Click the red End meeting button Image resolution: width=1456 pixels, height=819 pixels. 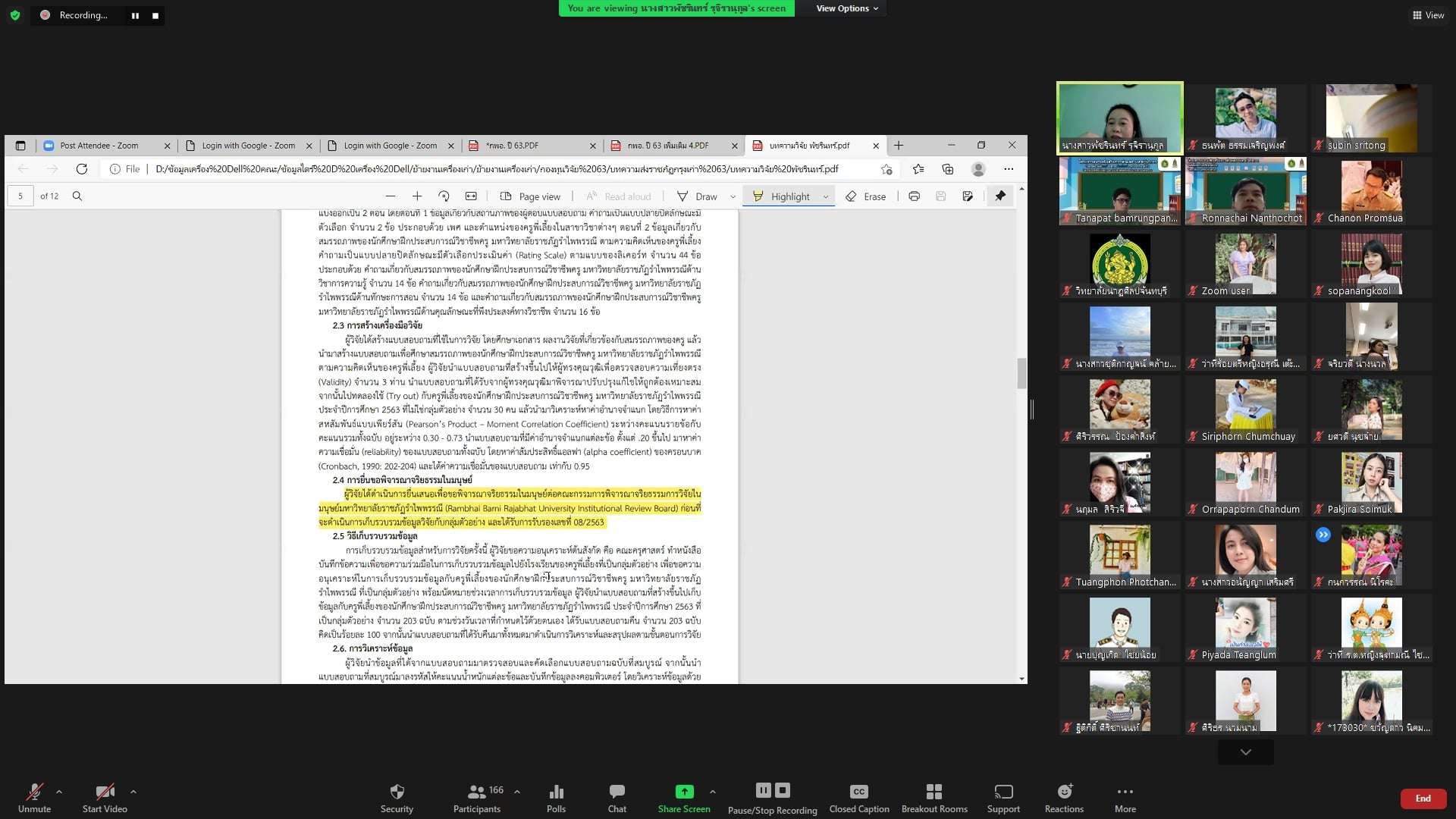1423,799
